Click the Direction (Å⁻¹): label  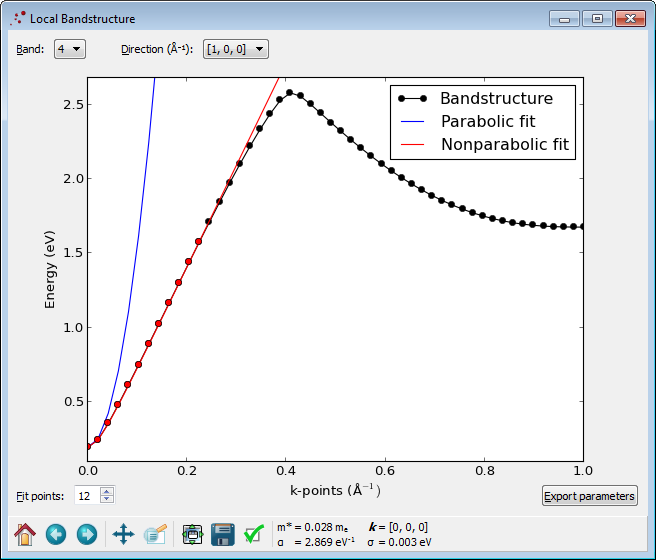click(157, 49)
